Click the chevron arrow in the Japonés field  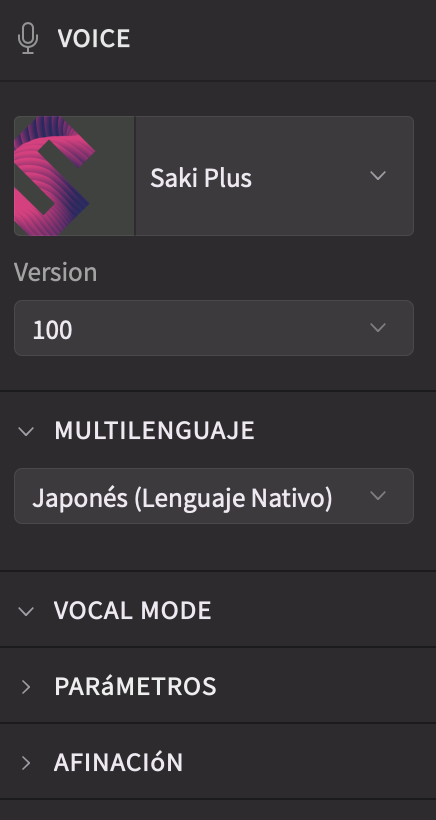378,495
